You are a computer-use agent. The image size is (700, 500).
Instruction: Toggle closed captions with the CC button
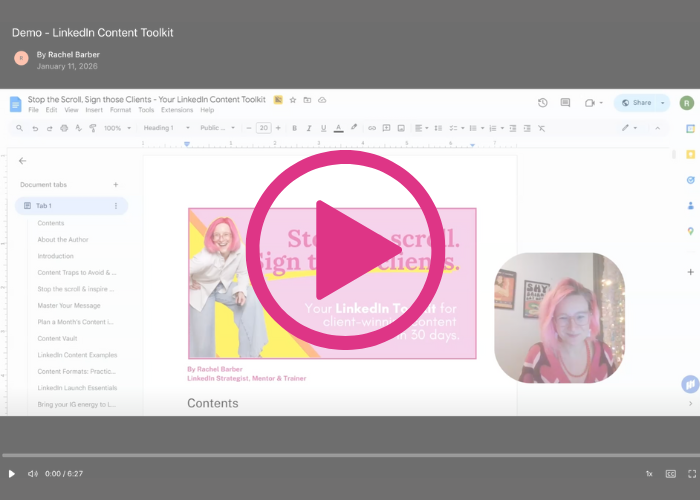(x=671, y=473)
